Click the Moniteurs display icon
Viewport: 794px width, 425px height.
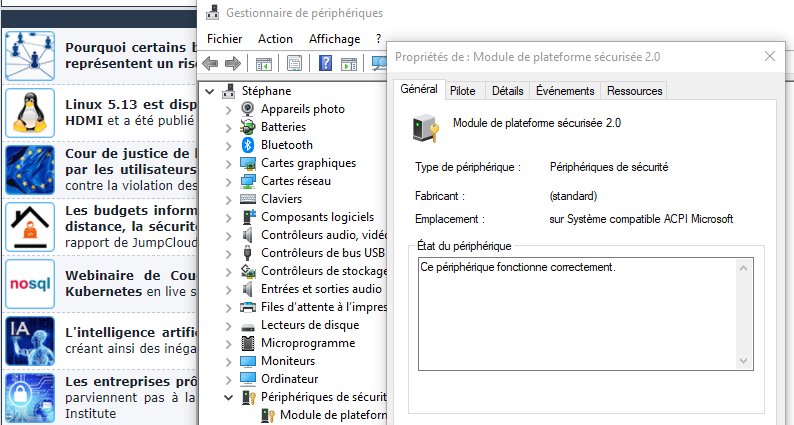(x=248, y=361)
